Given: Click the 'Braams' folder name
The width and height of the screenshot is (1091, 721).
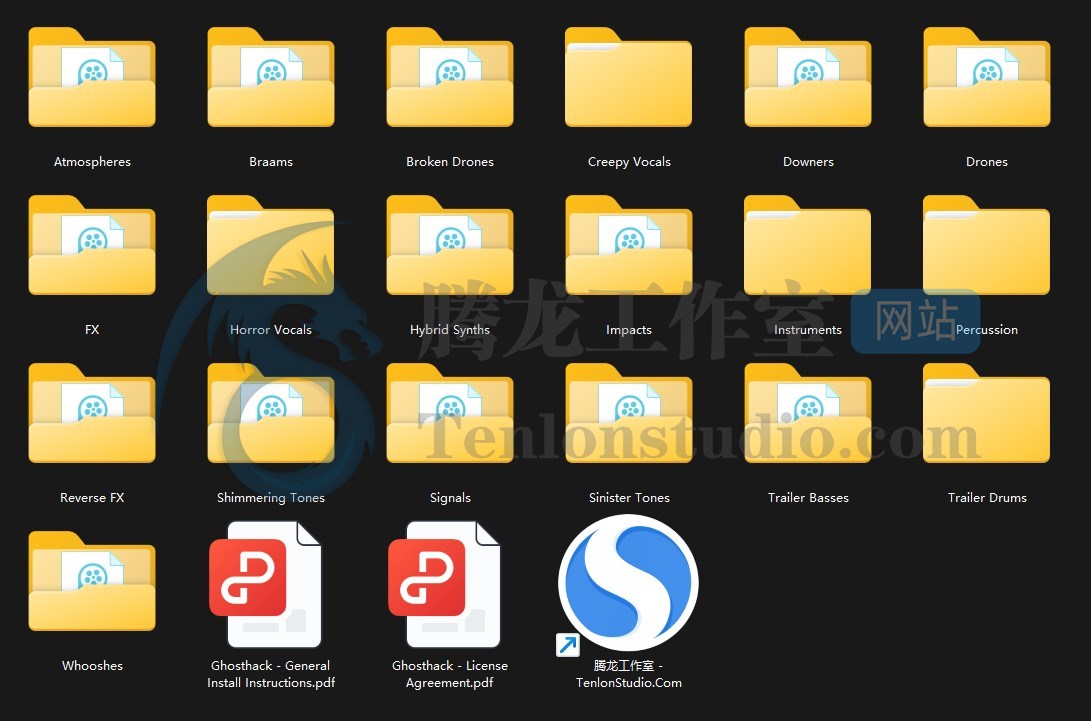Looking at the screenshot, I should pyautogui.click(x=271, y=161).
